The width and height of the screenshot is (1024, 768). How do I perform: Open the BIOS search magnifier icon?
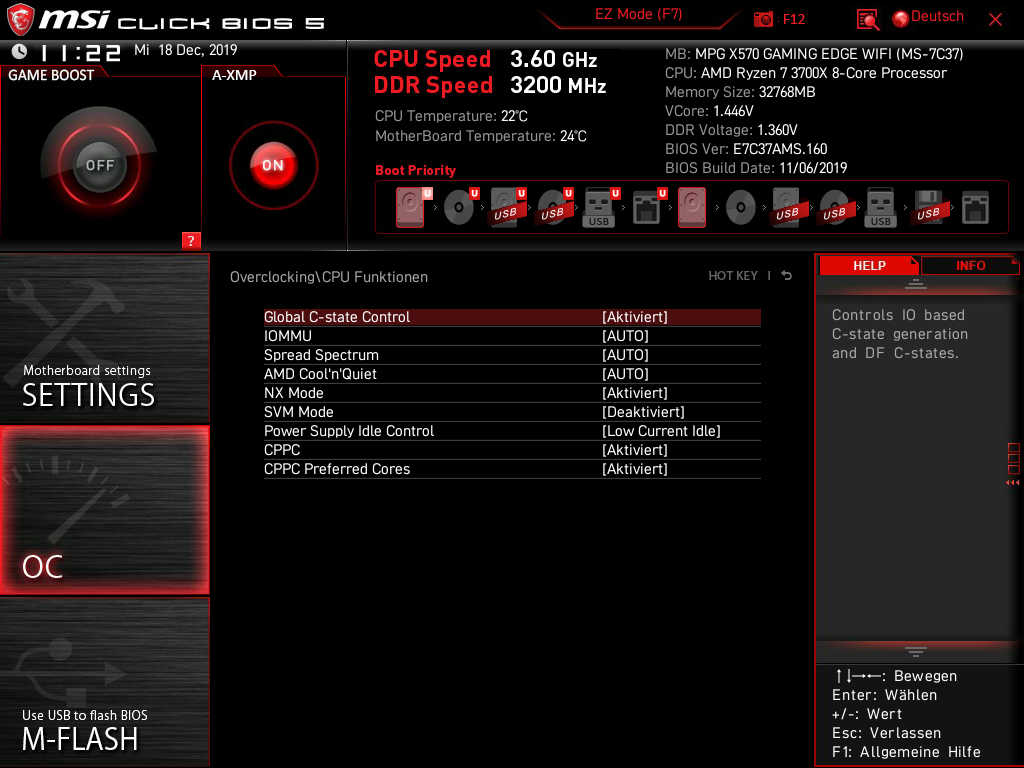pyautogui.click(x=867, y=19)
